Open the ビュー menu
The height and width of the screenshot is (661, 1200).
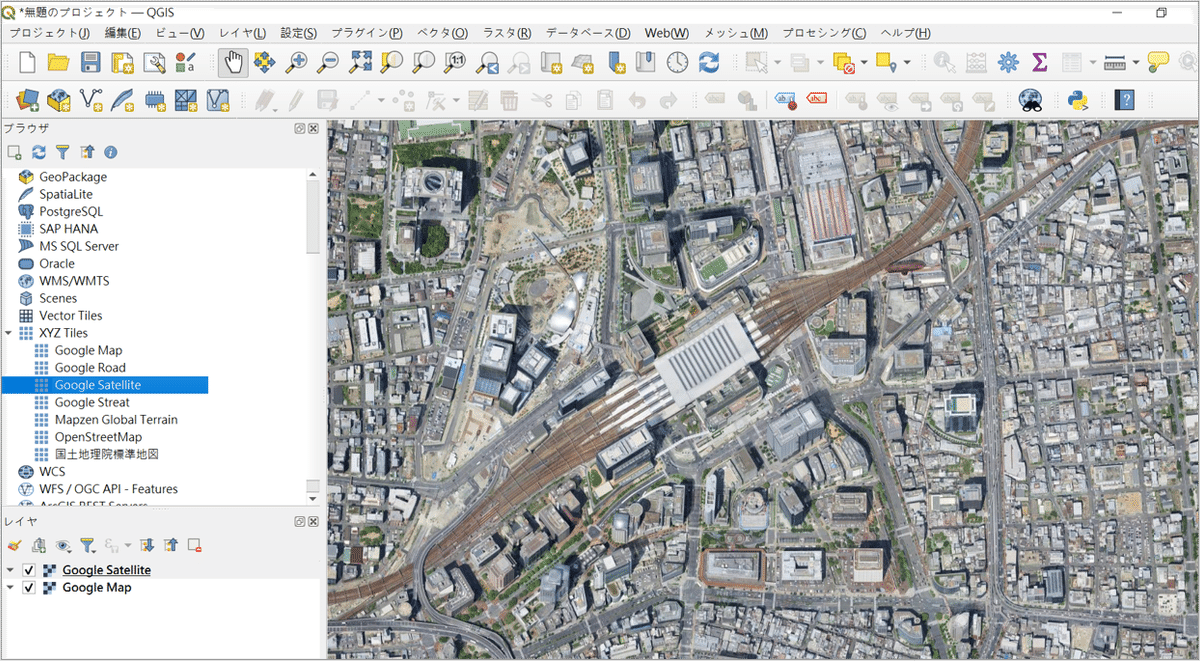(x=180, y=33)
